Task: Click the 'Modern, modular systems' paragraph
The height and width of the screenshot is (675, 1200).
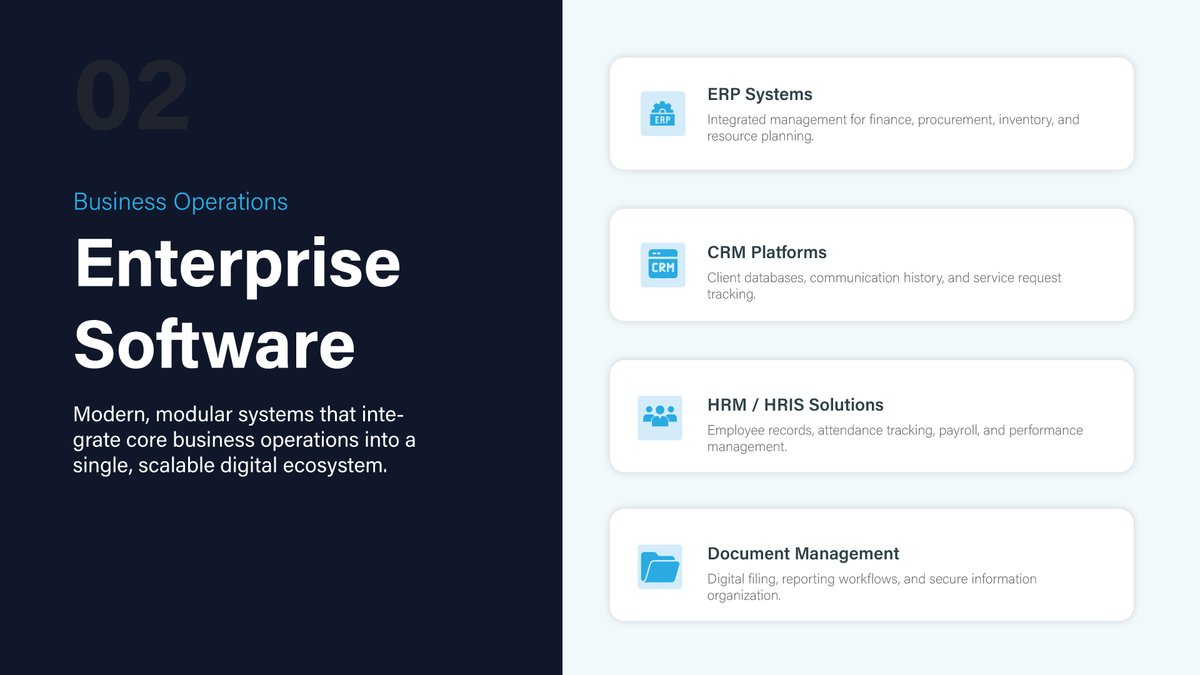Action: pyautogui.click(x=244, y=440)
